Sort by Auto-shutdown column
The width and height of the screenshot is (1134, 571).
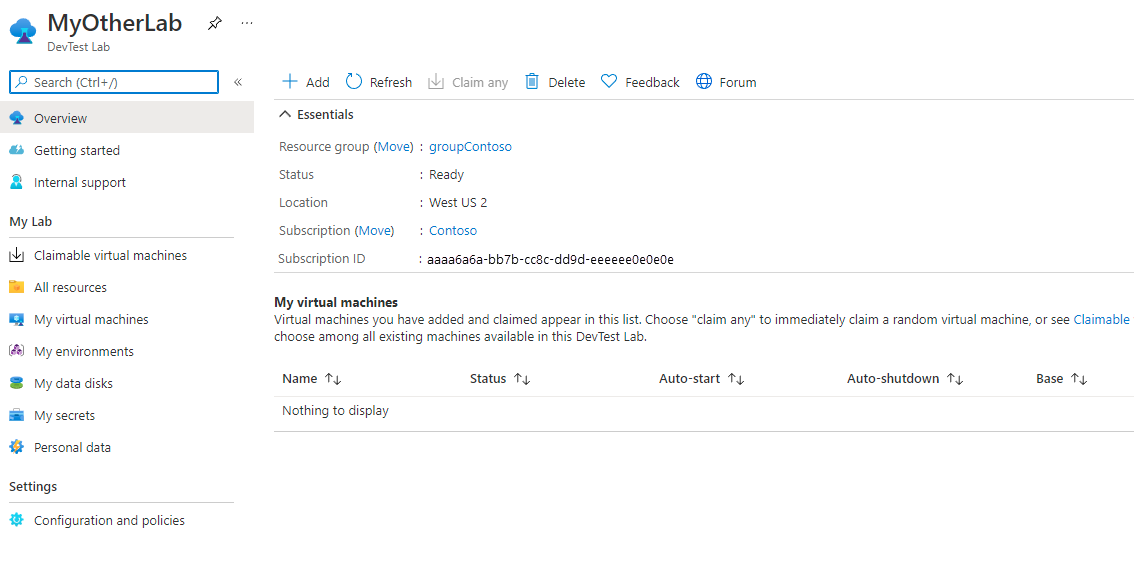(x=954, y=379)
